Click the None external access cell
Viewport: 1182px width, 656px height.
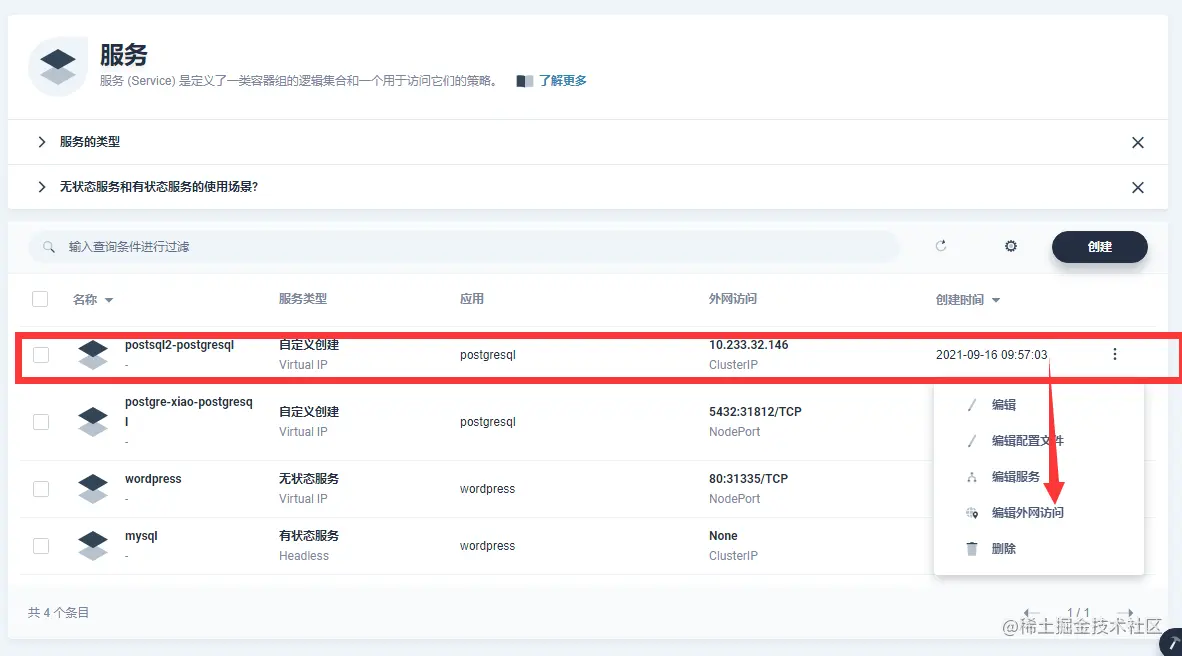point(723,535)
